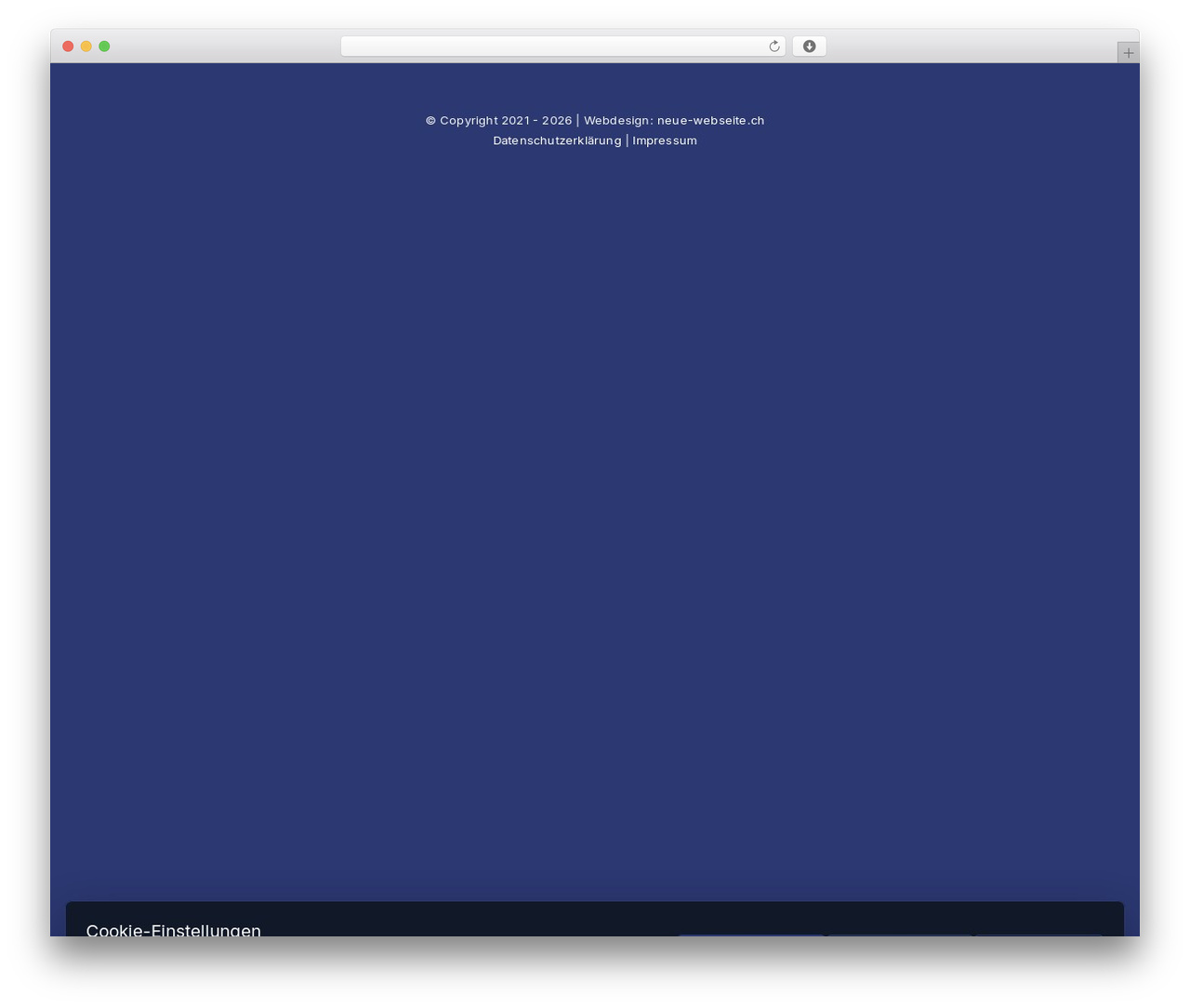Image resolution: width=1190 pixels, height=1008 pixels.
Task: Select the rightmost cookie banner button
Action: [1038, 935]
